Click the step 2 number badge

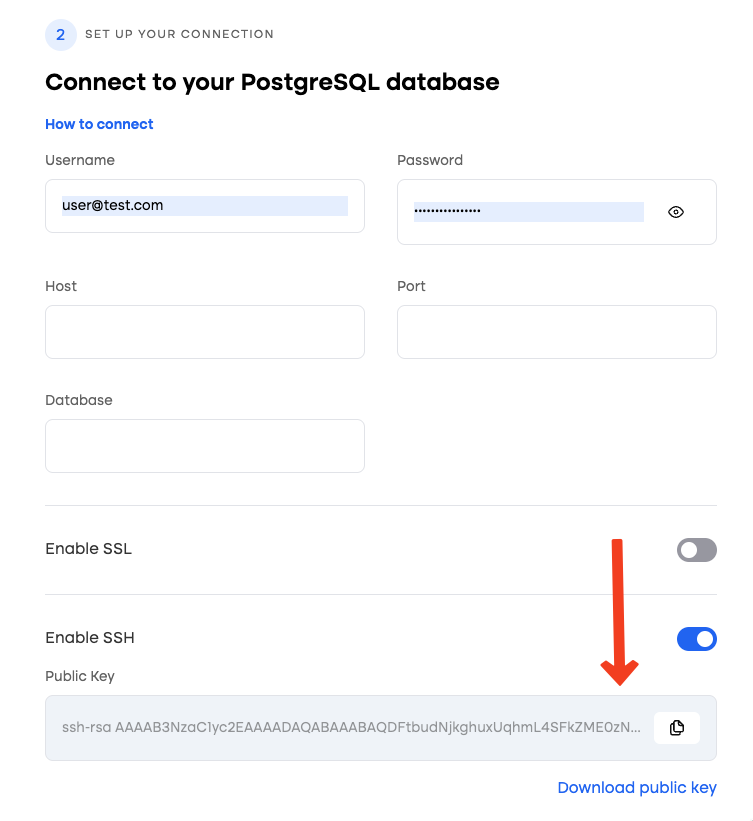(x=60, y=35)
